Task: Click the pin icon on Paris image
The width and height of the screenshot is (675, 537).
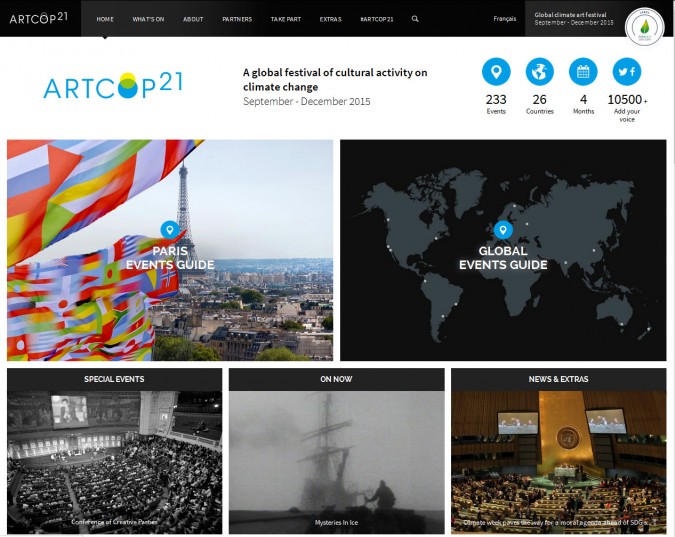Action: [170, 230]
